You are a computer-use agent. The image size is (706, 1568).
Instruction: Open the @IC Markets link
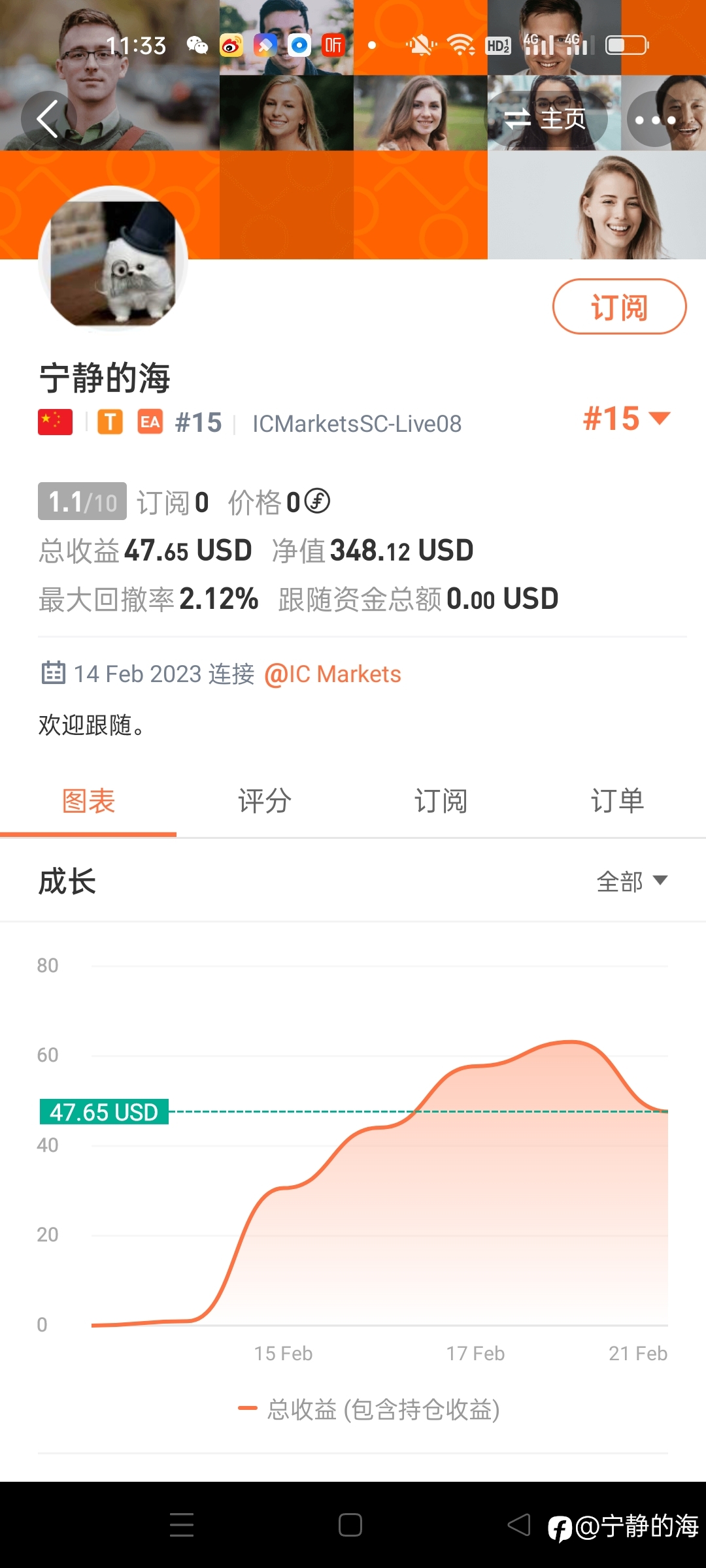click(x=333, y=674)
